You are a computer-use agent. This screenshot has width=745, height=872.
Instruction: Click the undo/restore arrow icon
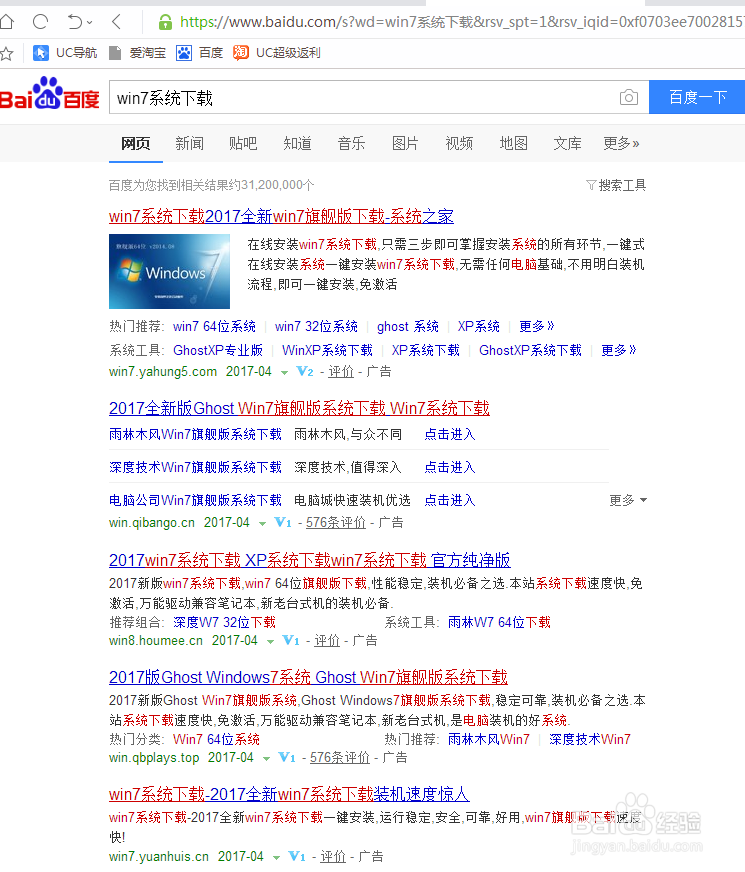(74, 22)
